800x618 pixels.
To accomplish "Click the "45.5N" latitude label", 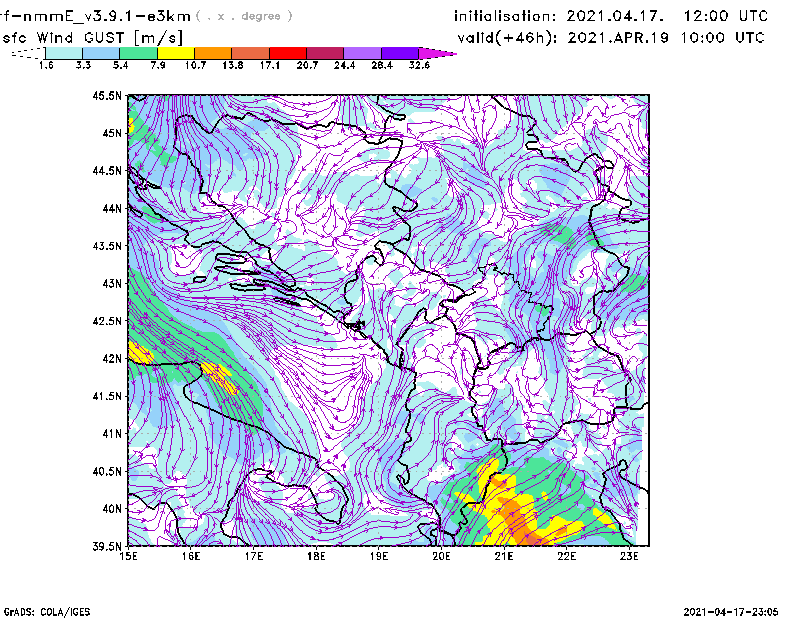I will click(x=107, y=95).
